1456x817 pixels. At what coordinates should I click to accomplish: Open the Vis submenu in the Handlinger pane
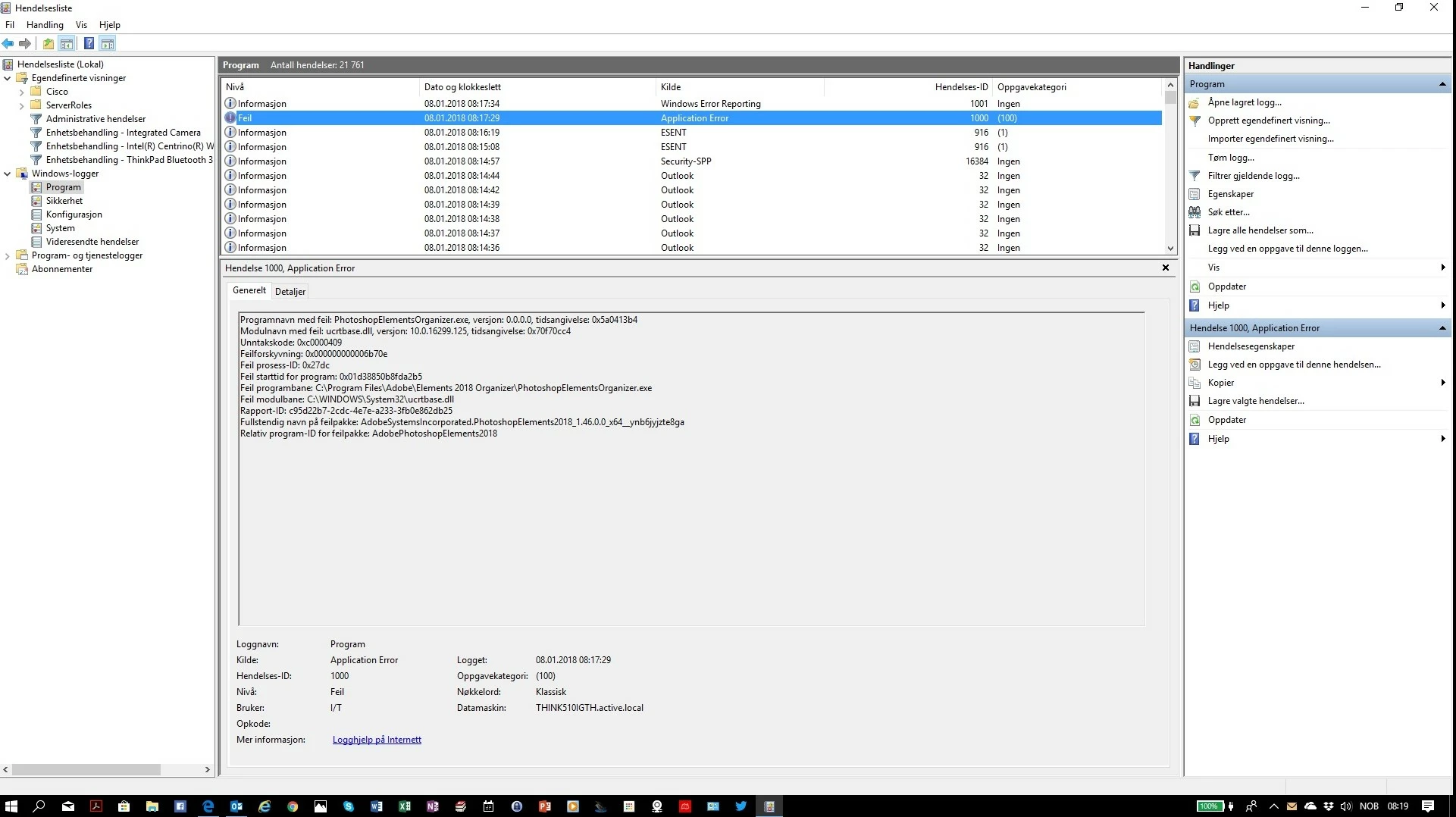click(1317, 268)
